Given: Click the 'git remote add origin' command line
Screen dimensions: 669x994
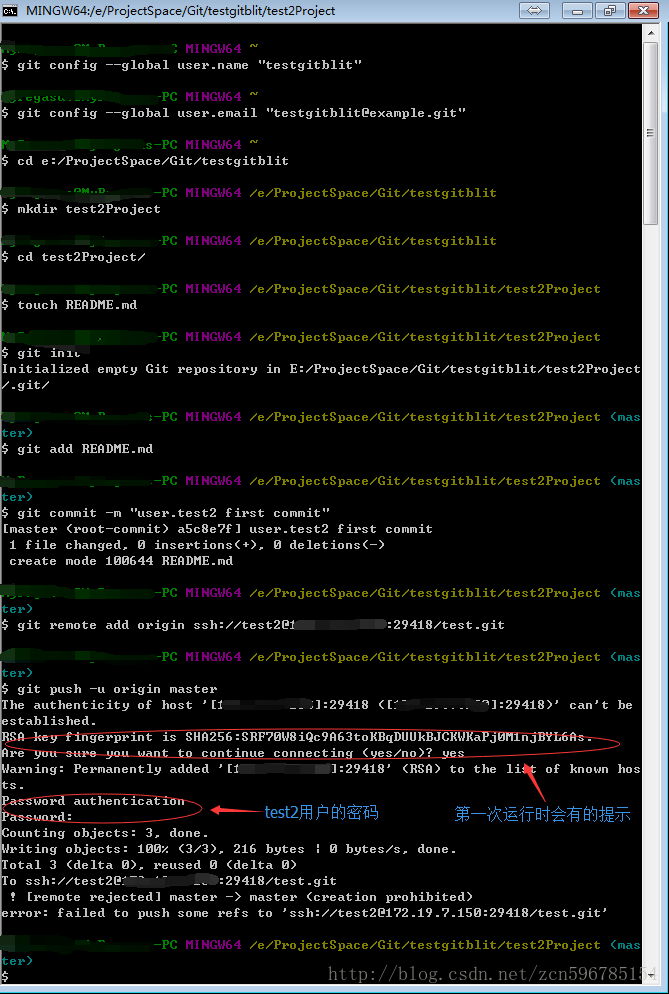Looking at the screenshot, I should point(253,625).
